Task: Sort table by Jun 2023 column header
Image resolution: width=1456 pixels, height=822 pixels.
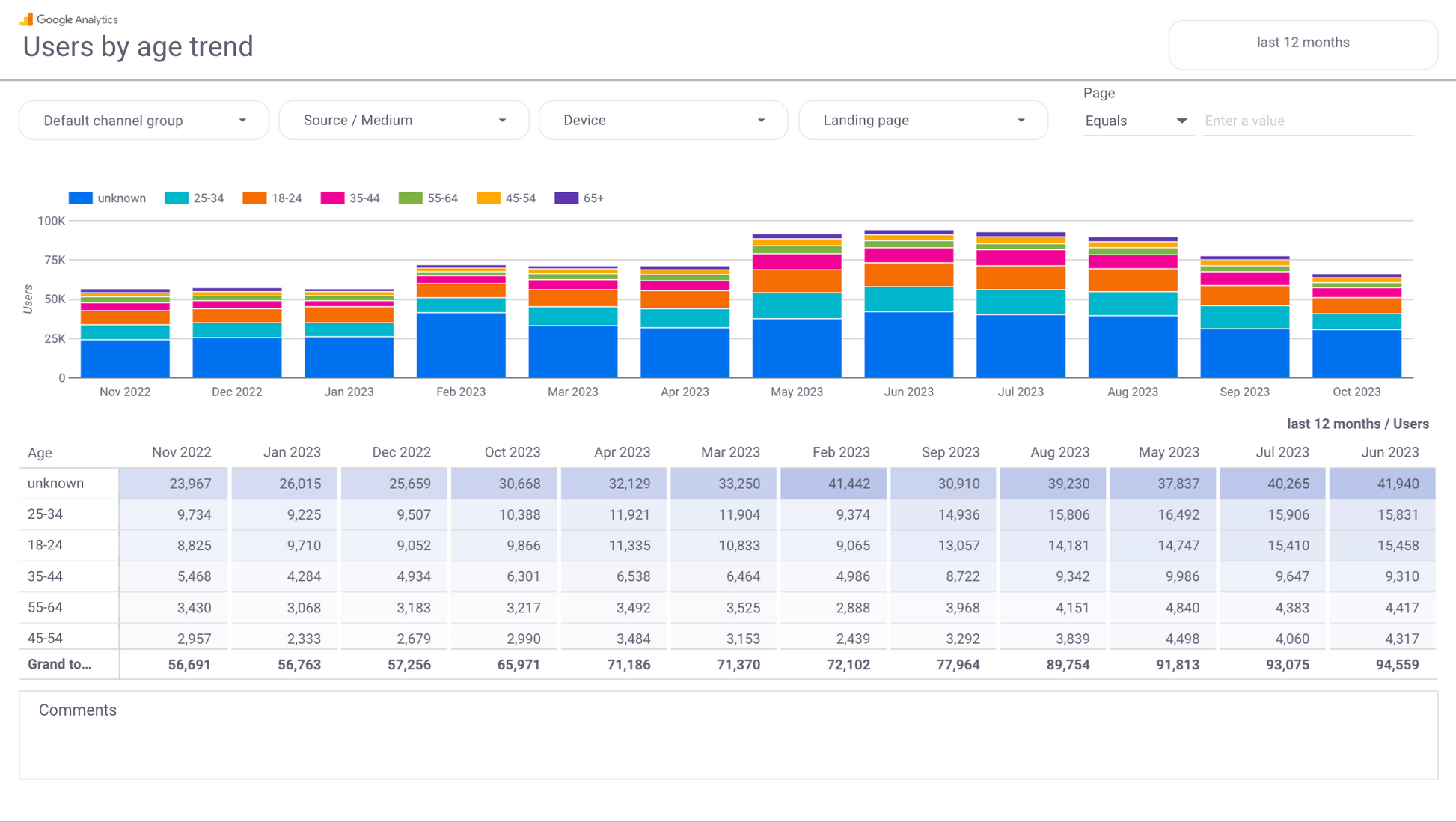Action: (1389, 452)
